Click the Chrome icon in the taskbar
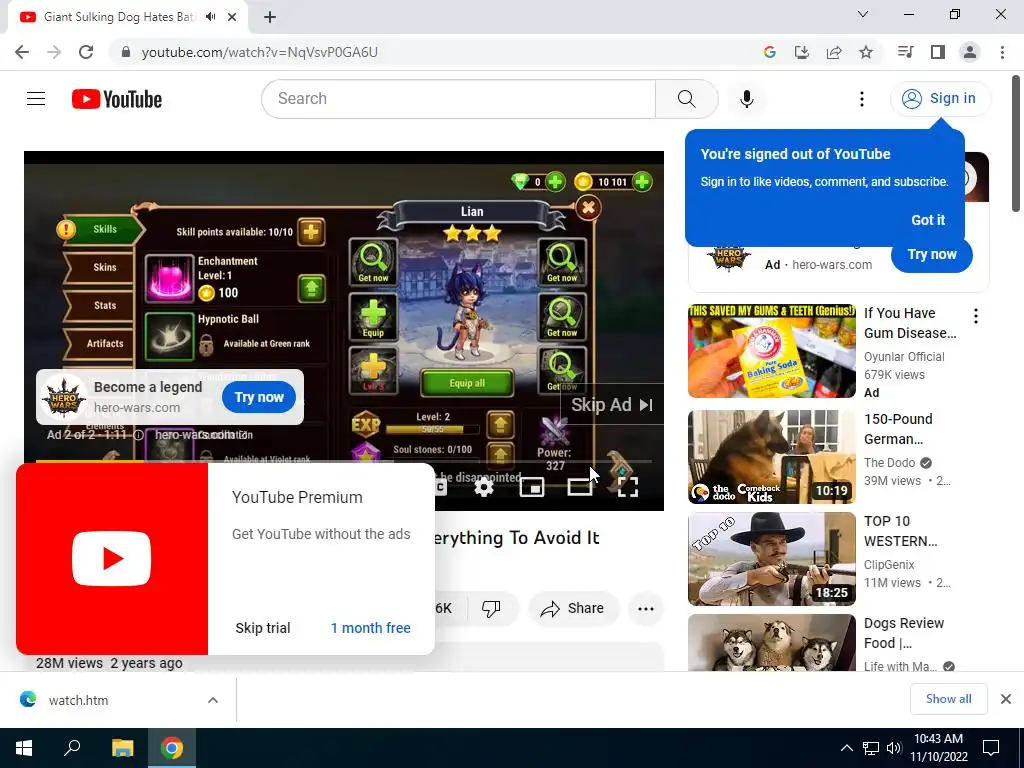 pyautogui.click(x=172, y=748)
